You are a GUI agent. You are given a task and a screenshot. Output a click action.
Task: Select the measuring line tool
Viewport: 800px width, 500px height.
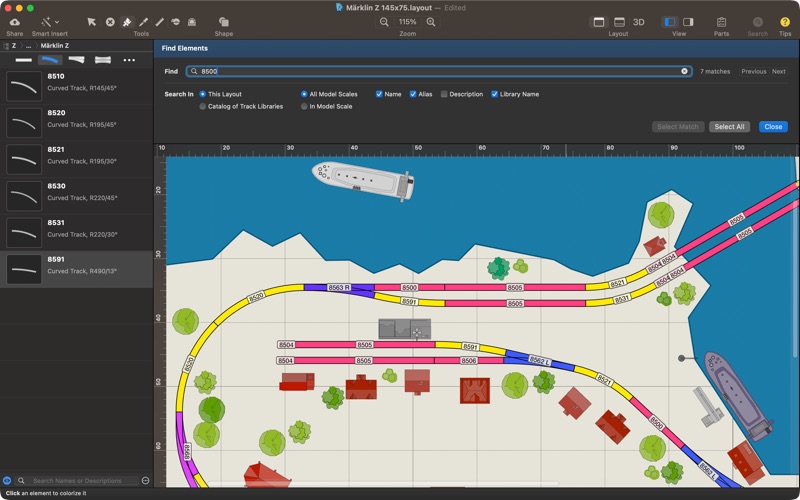point(160,22)
